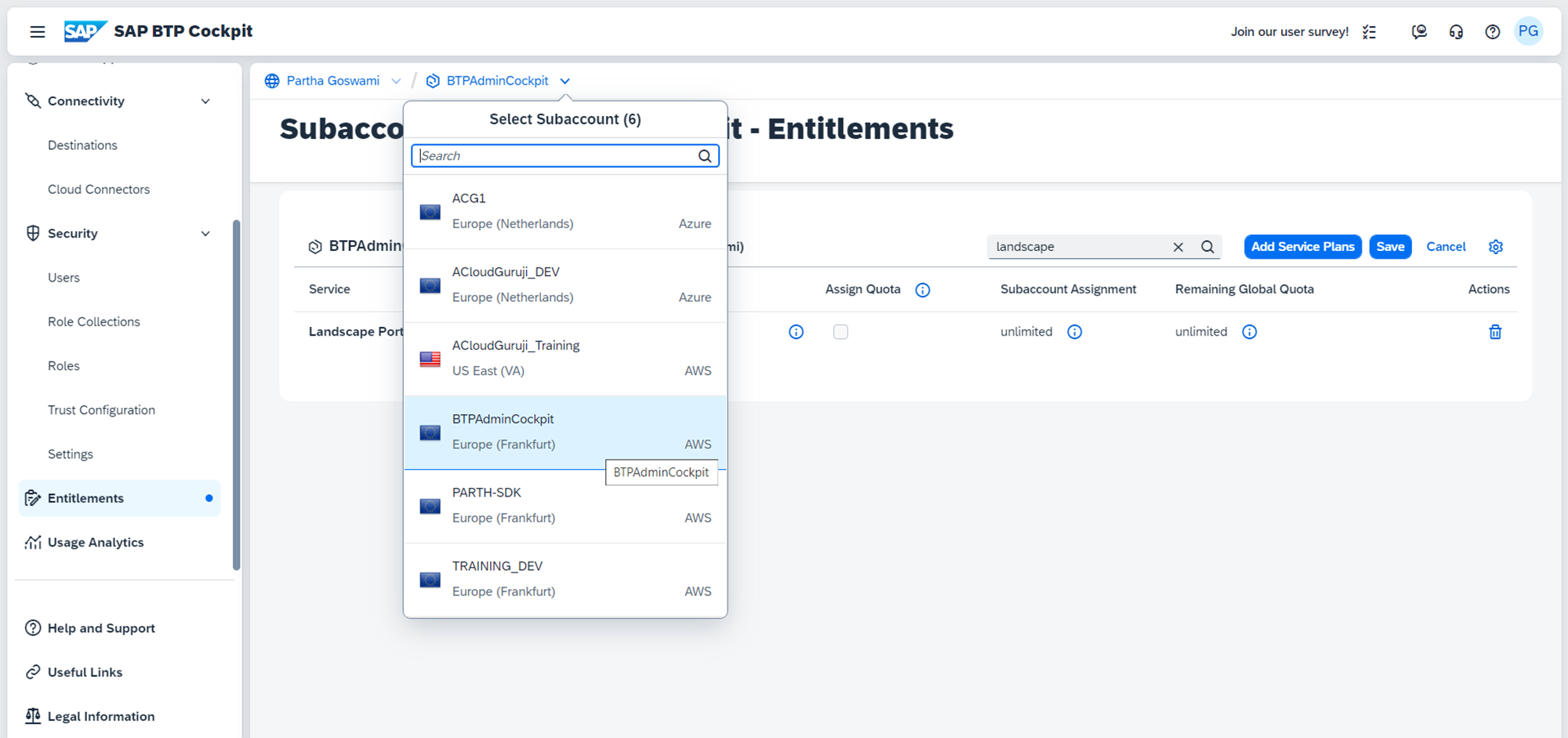Open Usage Analytics in the sidebar
This screenshot has height=738, width=1568.
pos(96,543)
